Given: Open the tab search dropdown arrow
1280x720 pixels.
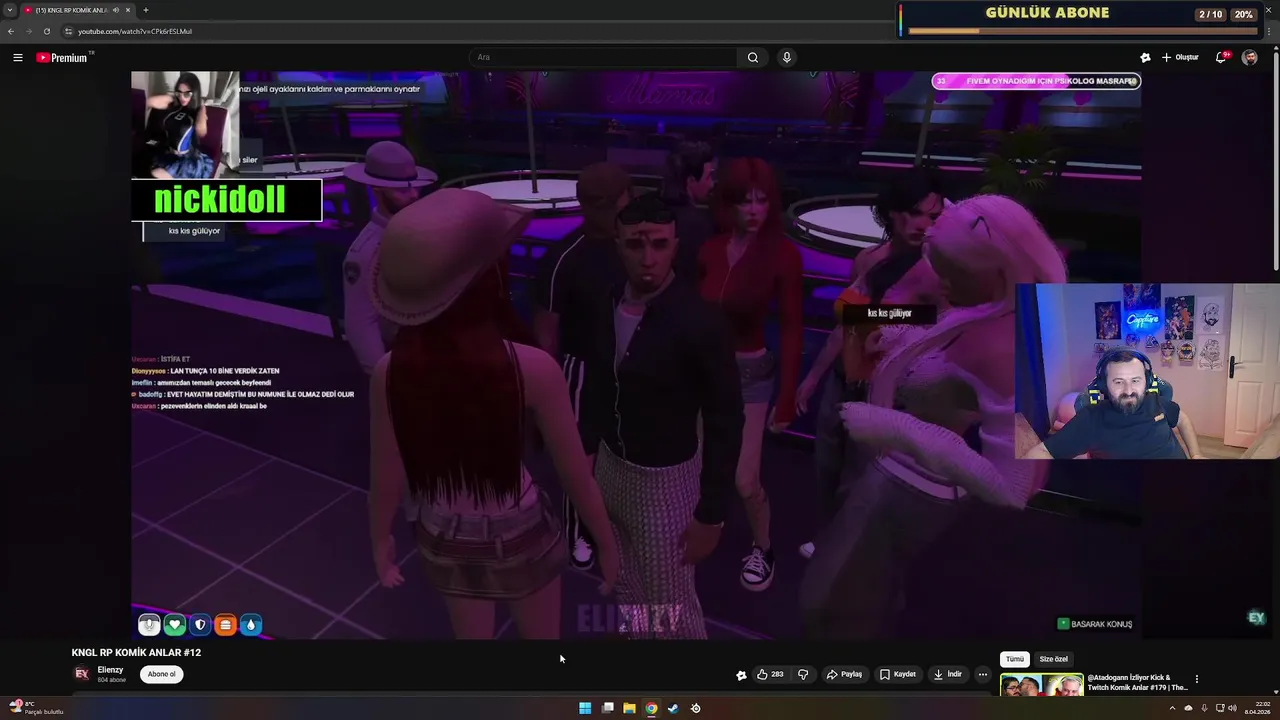Looking at the screenshot, I should [x=9, y=10].
